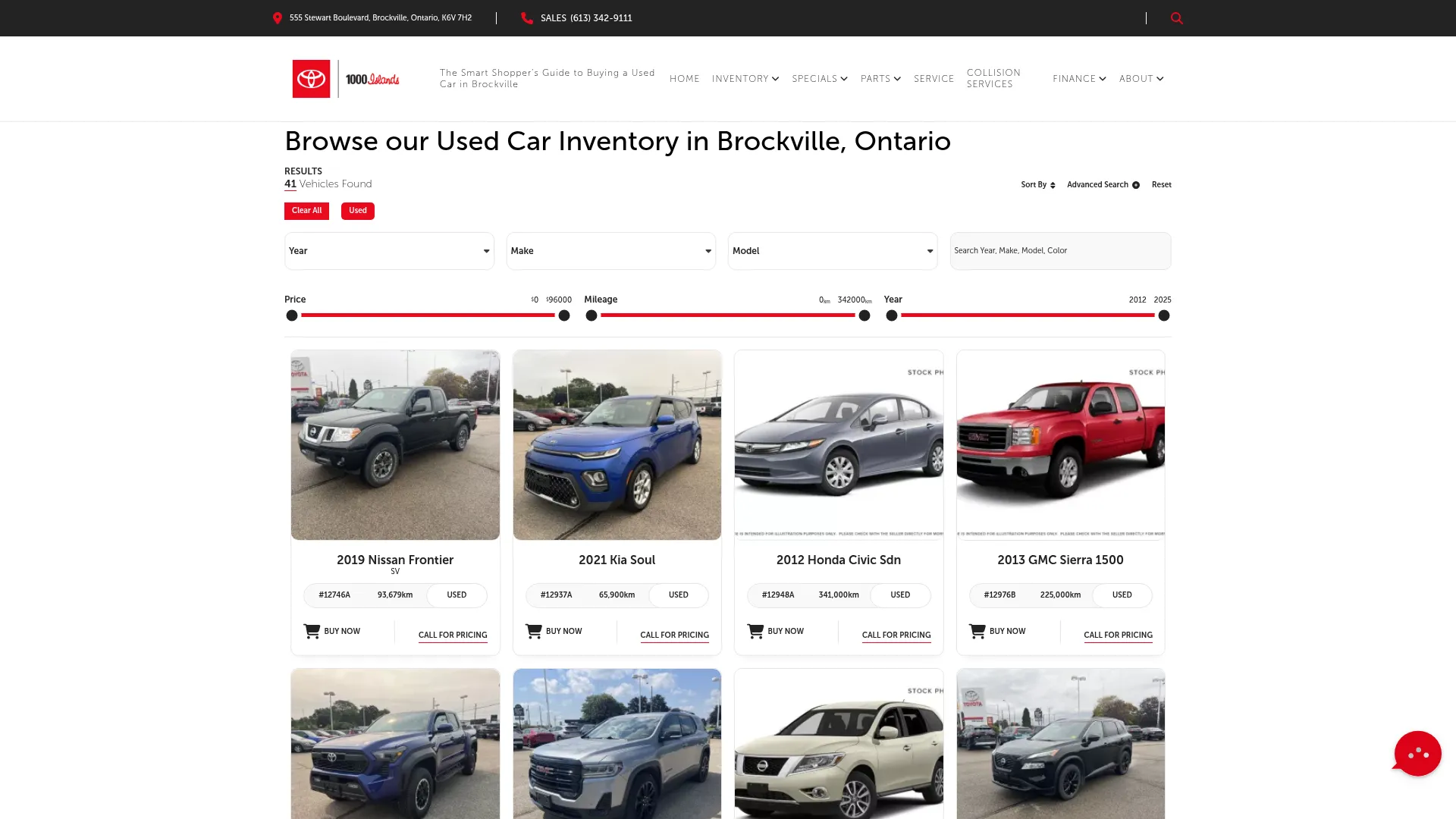Click cart icon for 2013 GMC Sierra 1500

tap(977, 631)
